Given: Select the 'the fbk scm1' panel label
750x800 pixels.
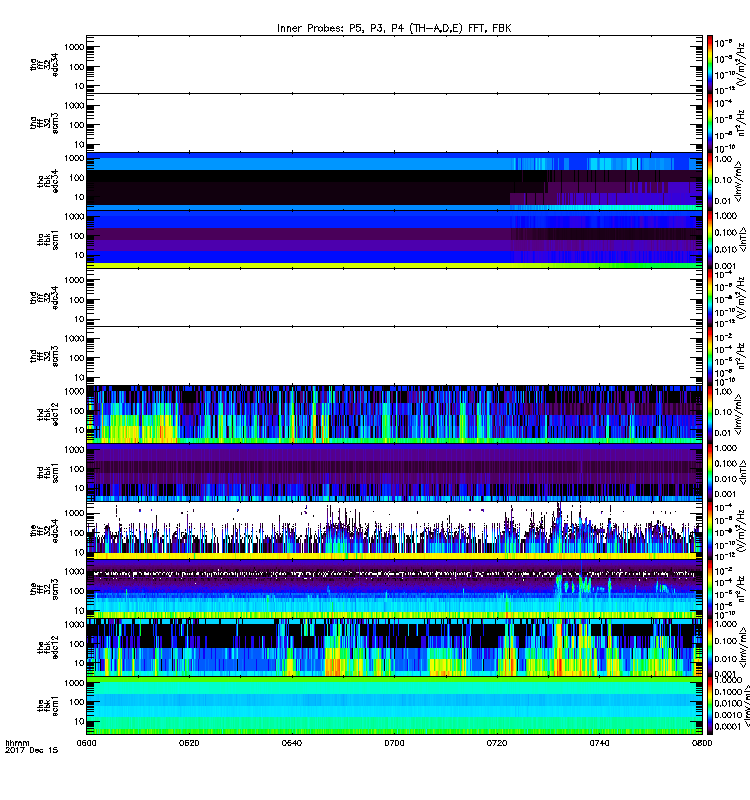Looking at the screenshot, I should (x=48, y=706).
